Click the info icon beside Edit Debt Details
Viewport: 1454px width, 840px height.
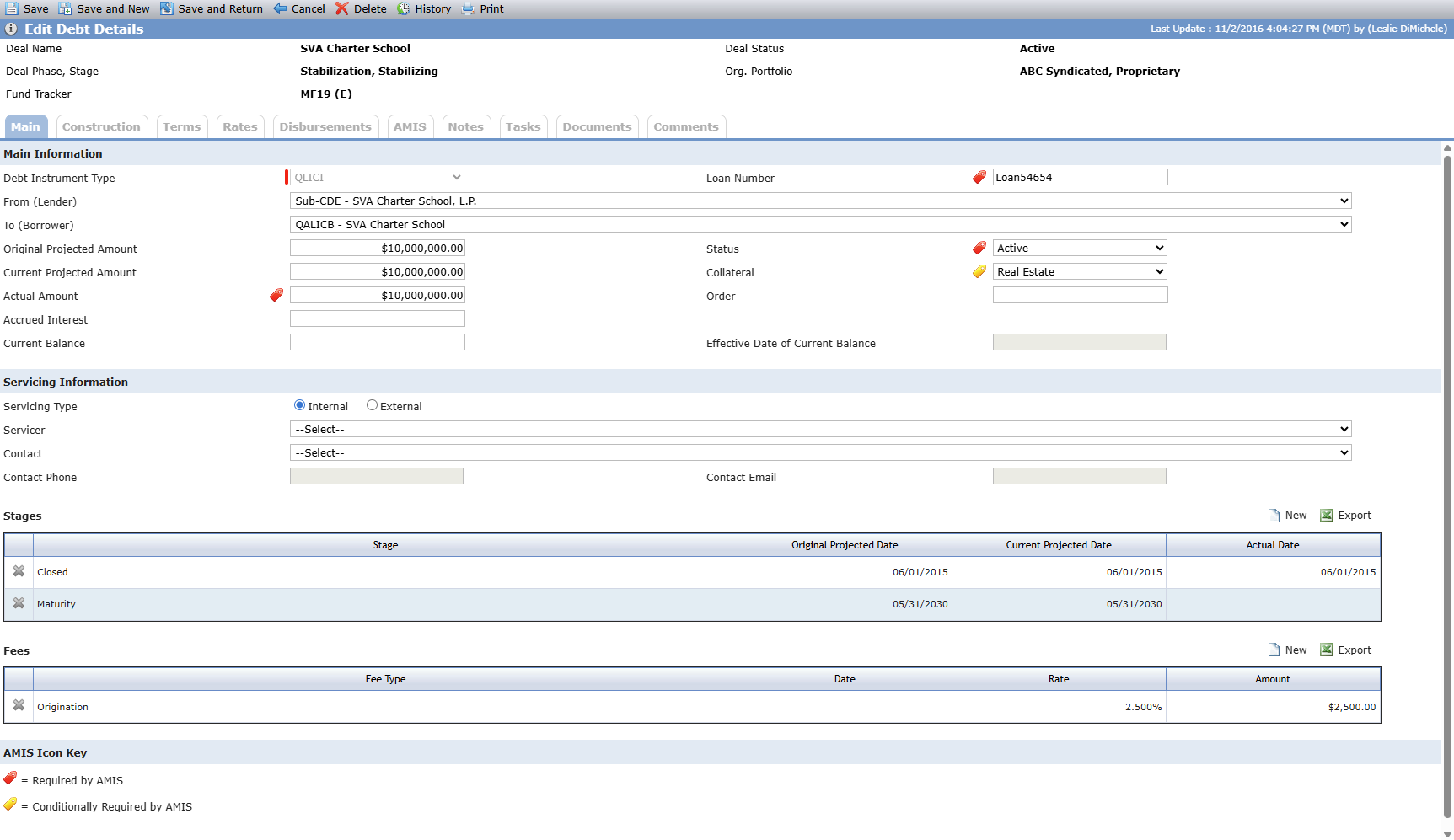[x=11, y=29]
